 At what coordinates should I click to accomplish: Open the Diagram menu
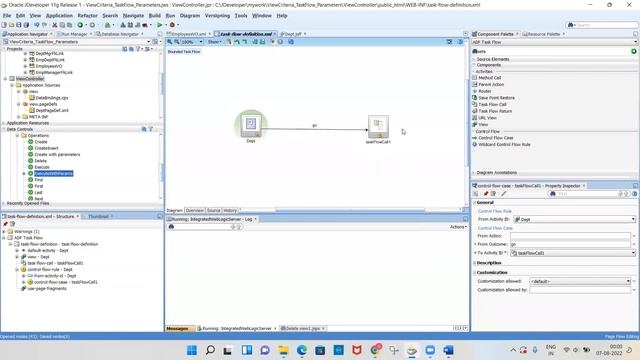pyautogui.click(x=190, y=16)
